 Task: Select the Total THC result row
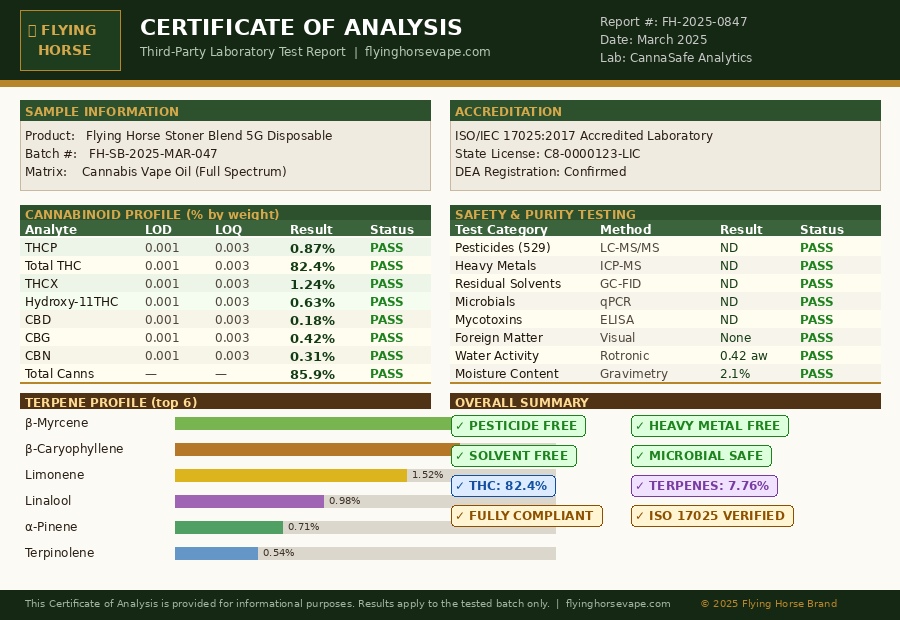[225, 266]
